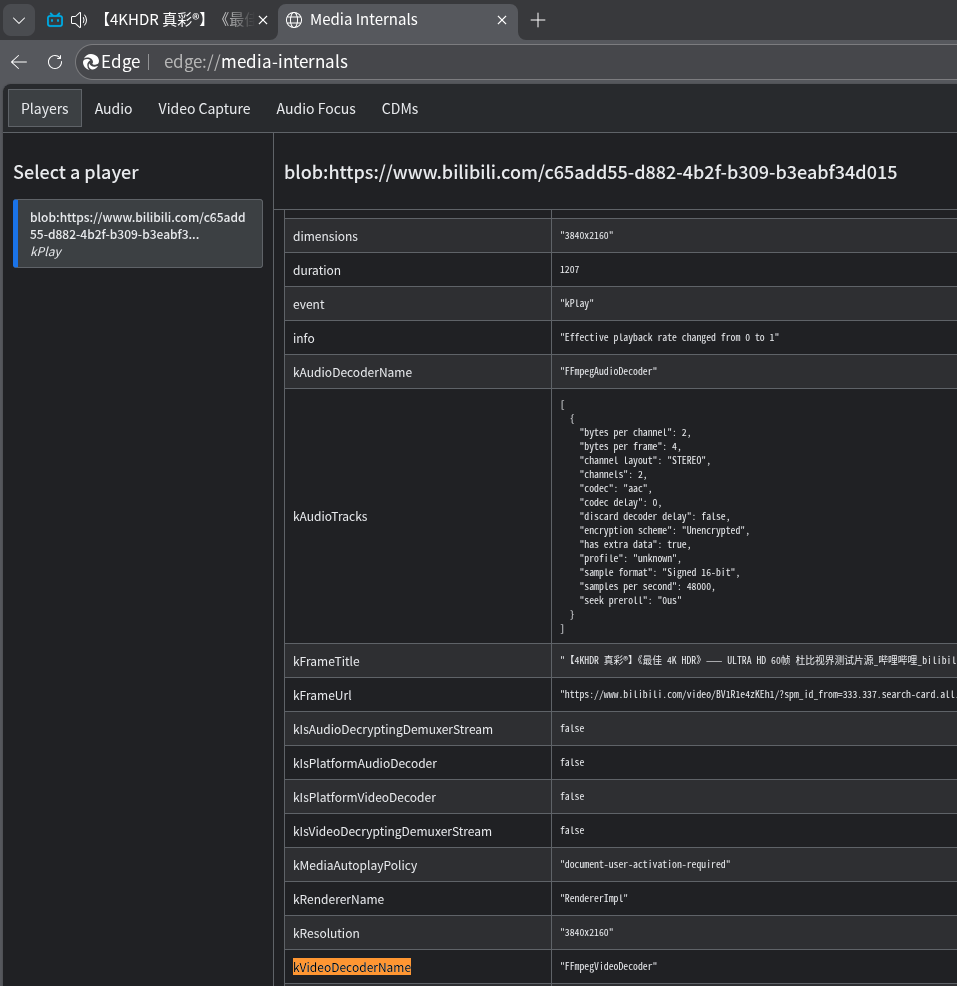The image size is (957, 986).
Task: Select the bilibili blob player entry
Action: [x=138, y=234]
